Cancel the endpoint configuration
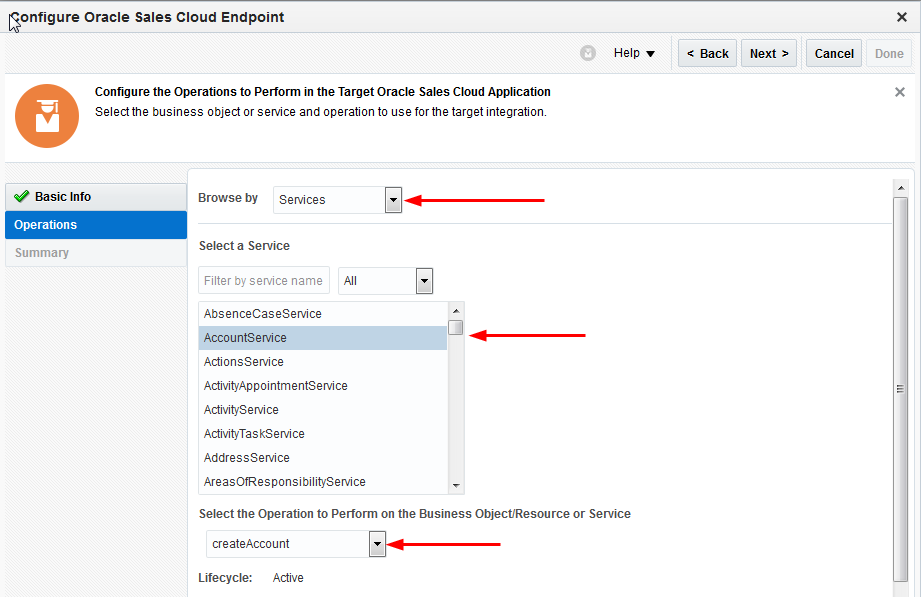Image resolution: width=921 pixels, height=597 pixels. (x=833, y=53)
